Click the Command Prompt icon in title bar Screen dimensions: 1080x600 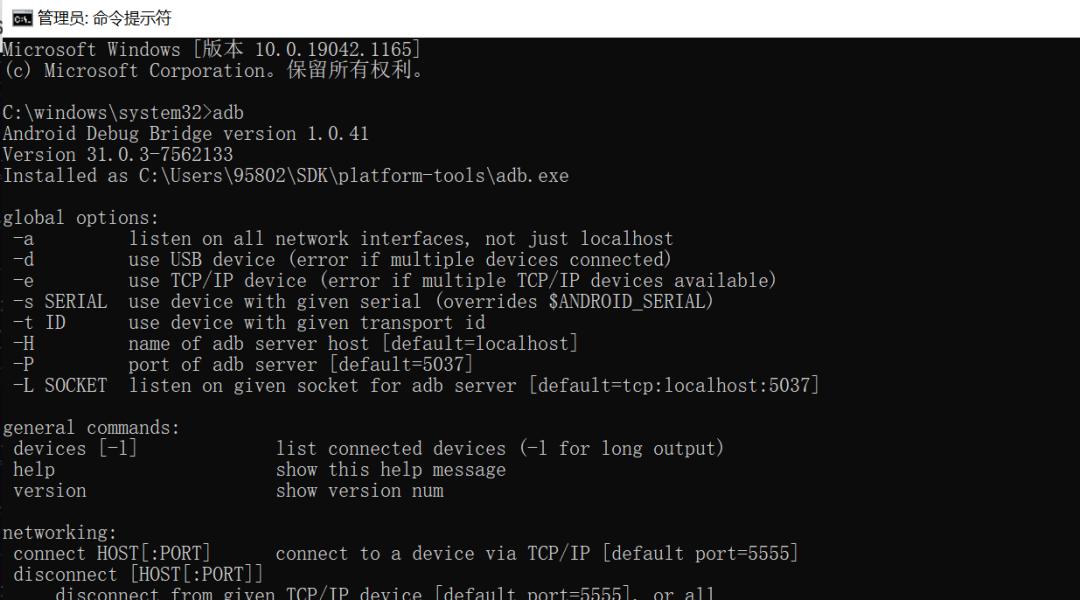(x=22, y=18)
